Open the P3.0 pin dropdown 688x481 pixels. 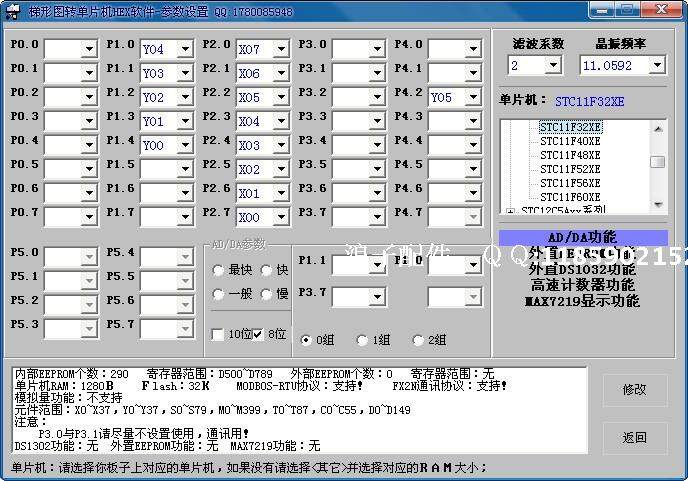pos(377,49)
